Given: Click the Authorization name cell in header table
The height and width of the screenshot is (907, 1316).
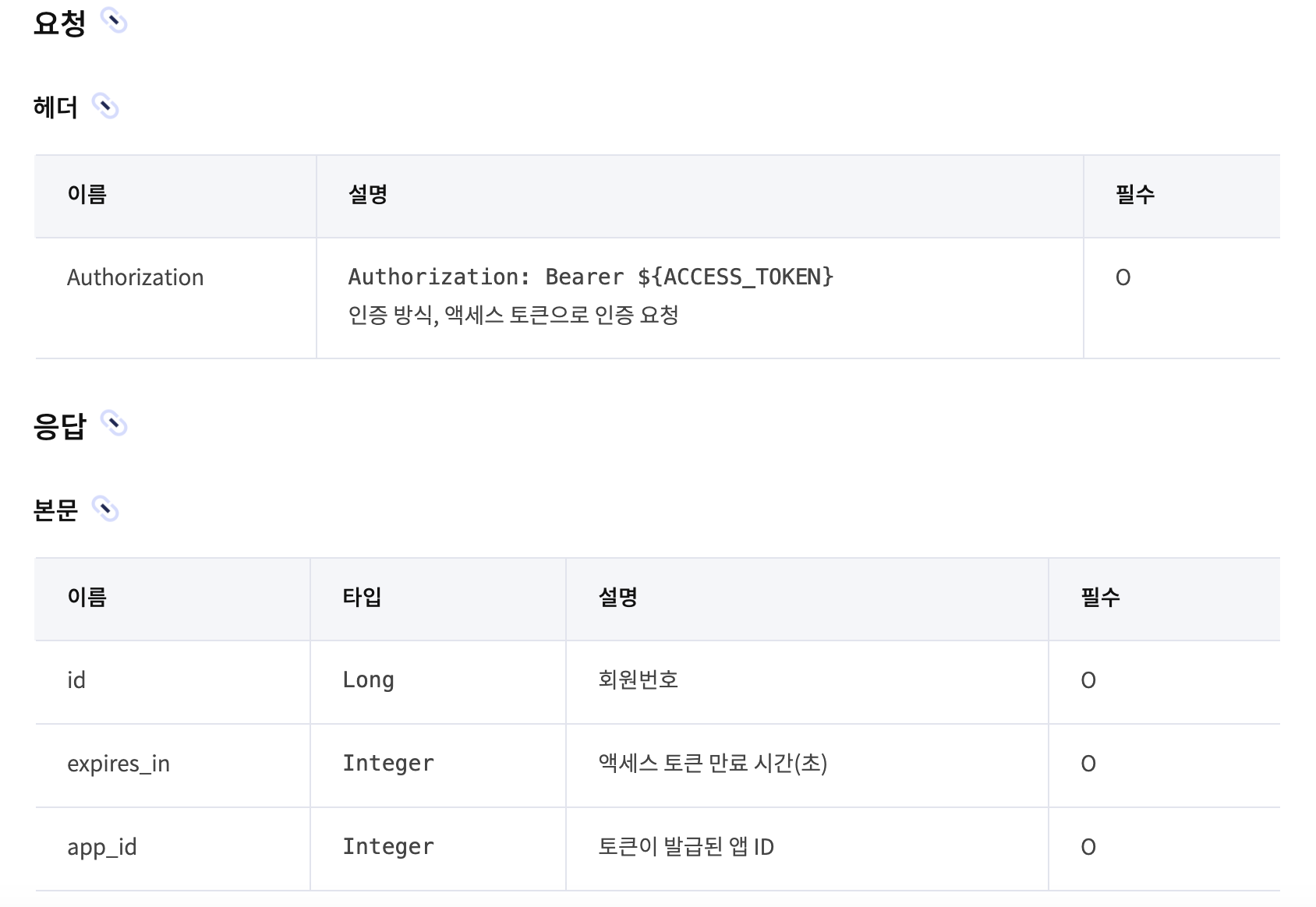Looking at the screenshot, I should click(x=175, y=298).
